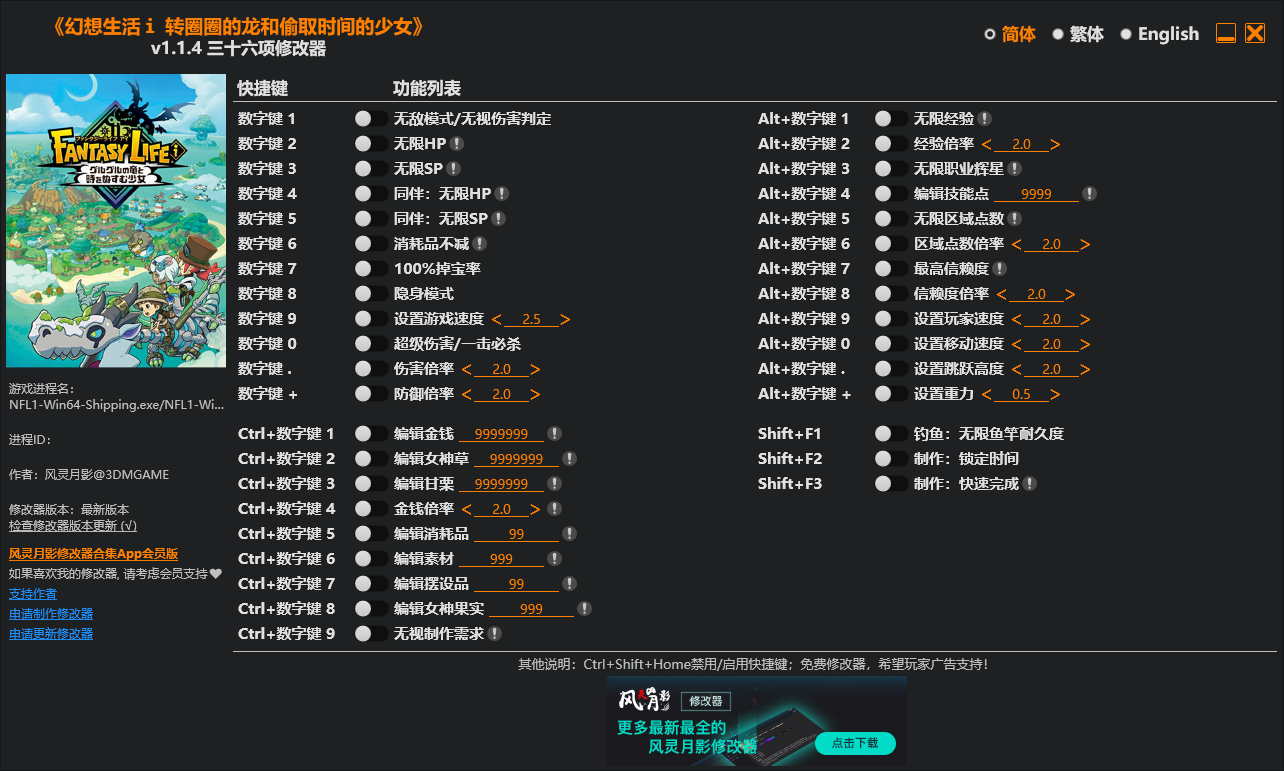Minimize the trainer window
The width and height of the screenshot is (1284, 771).
point(1226,33)
